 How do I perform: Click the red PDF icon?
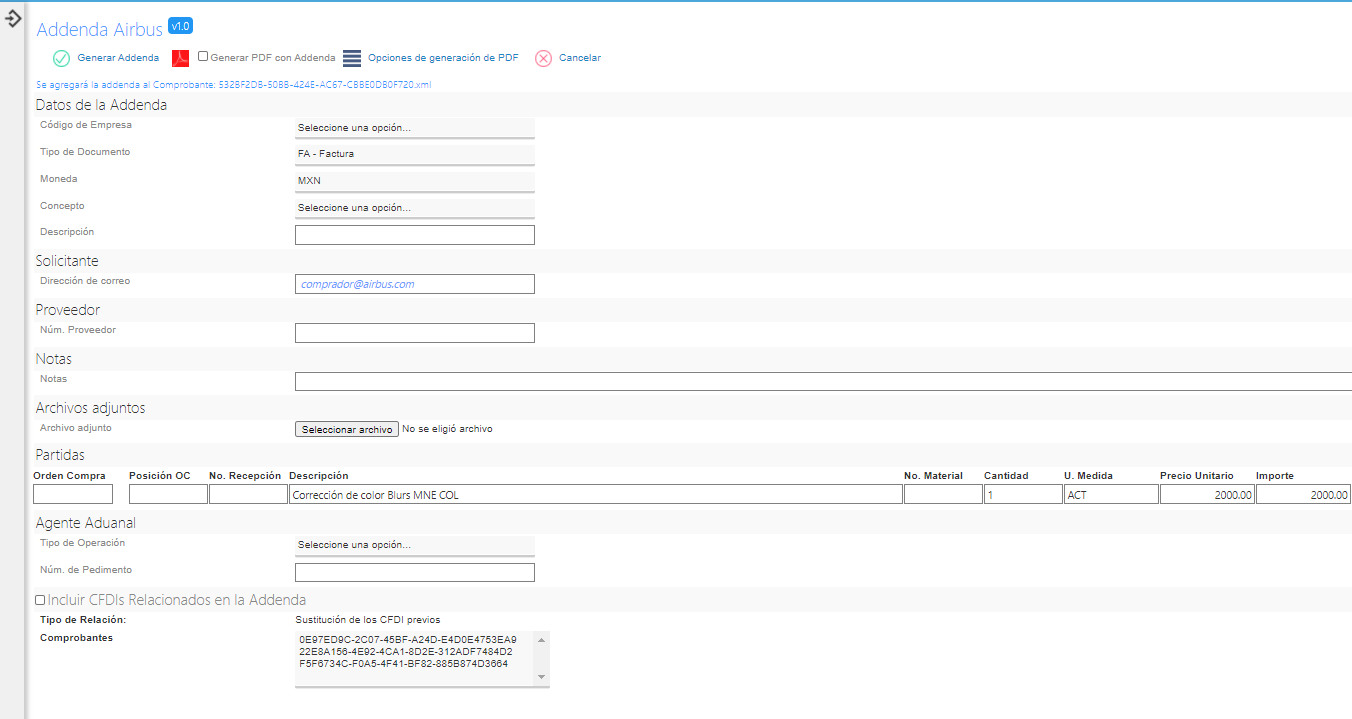tap(181, 58)
